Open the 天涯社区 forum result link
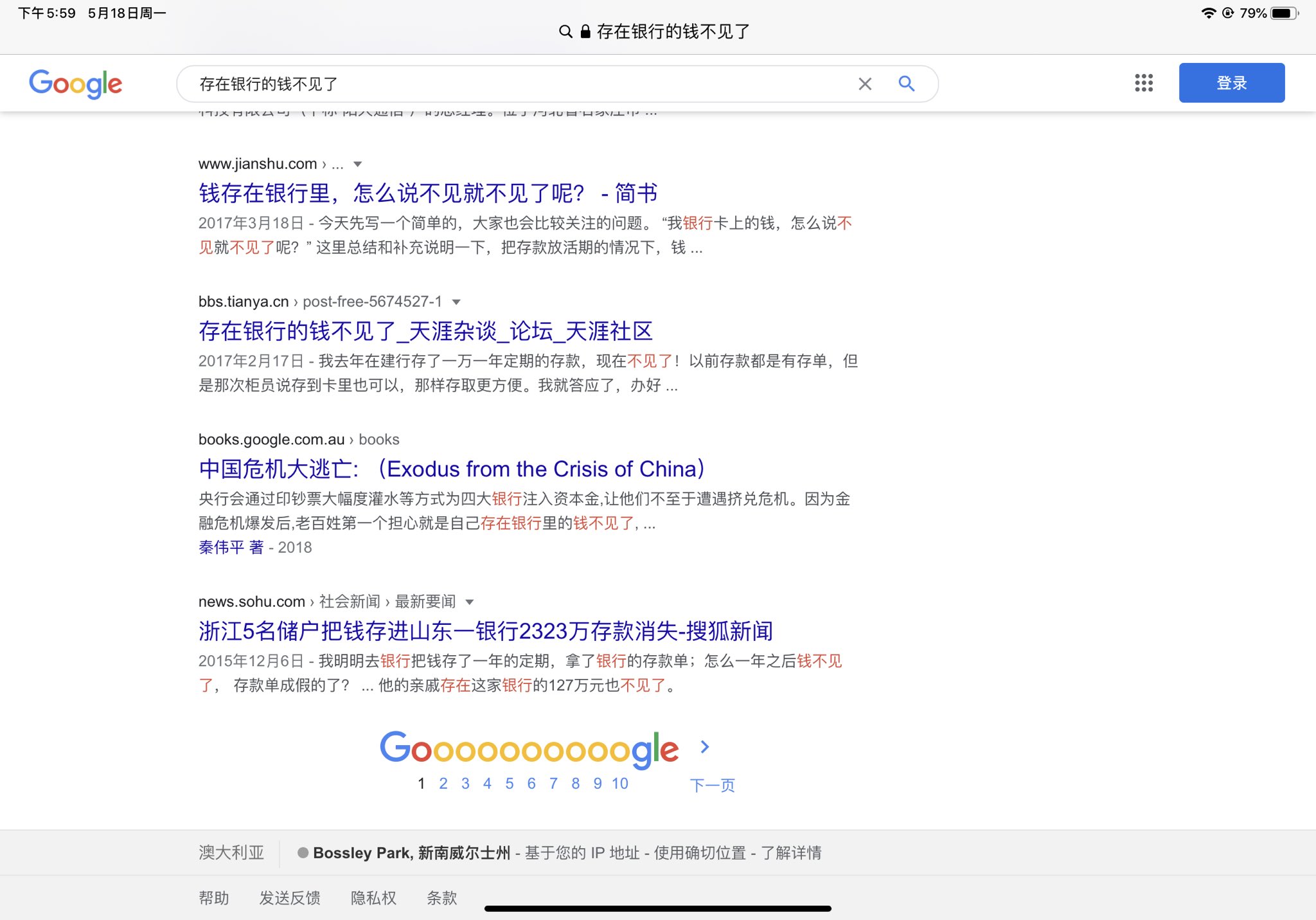The image size is (1316, 920). pyautogui.click(x=425, y=331)
